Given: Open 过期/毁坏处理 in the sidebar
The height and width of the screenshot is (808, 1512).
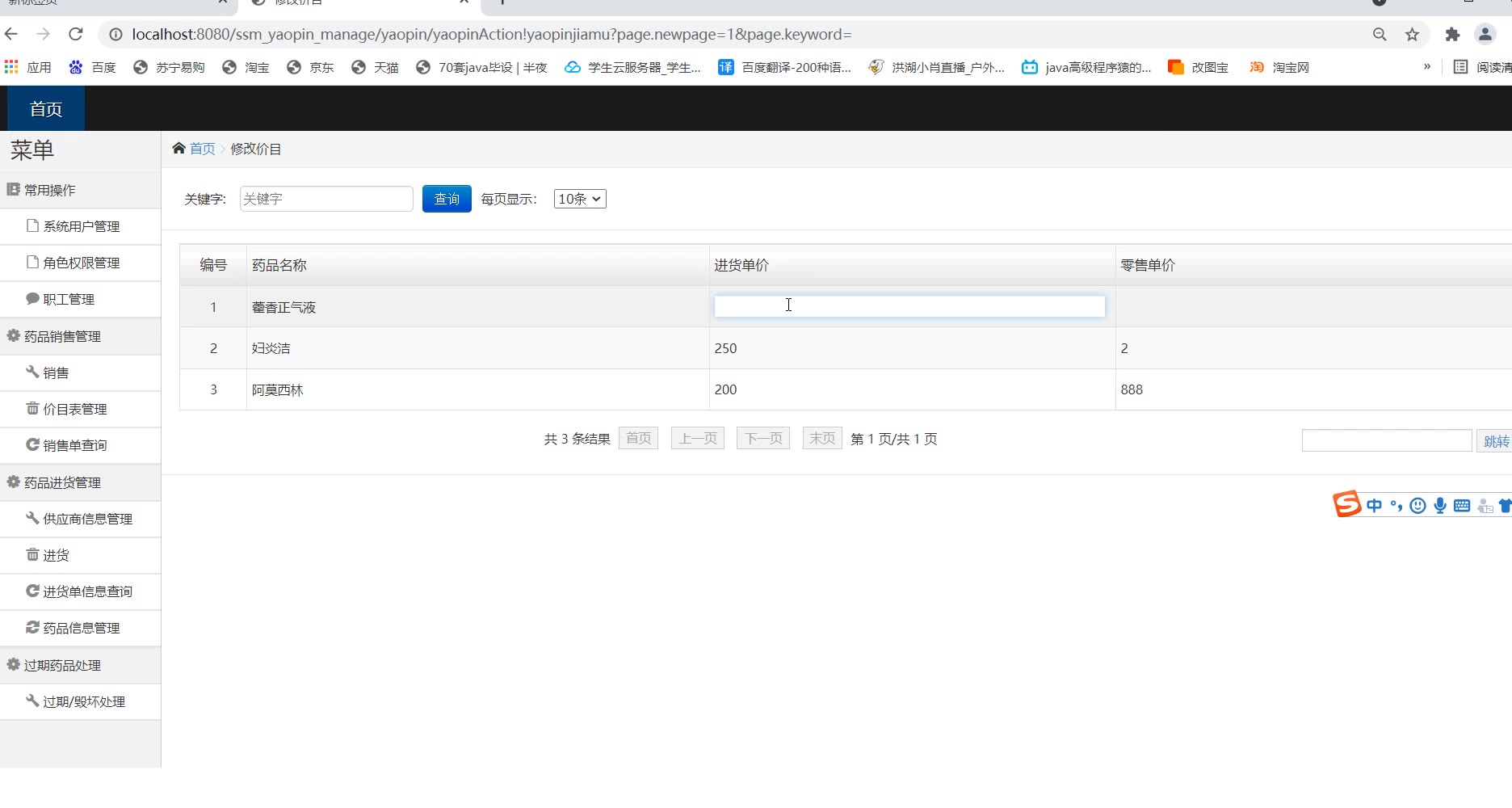Looking at the screenshot, I should click(x=81, y=701).
